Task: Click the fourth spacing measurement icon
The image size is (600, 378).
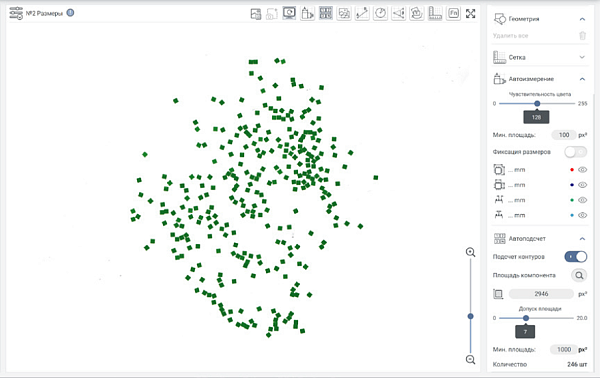Action: click(x=499, y=215)
